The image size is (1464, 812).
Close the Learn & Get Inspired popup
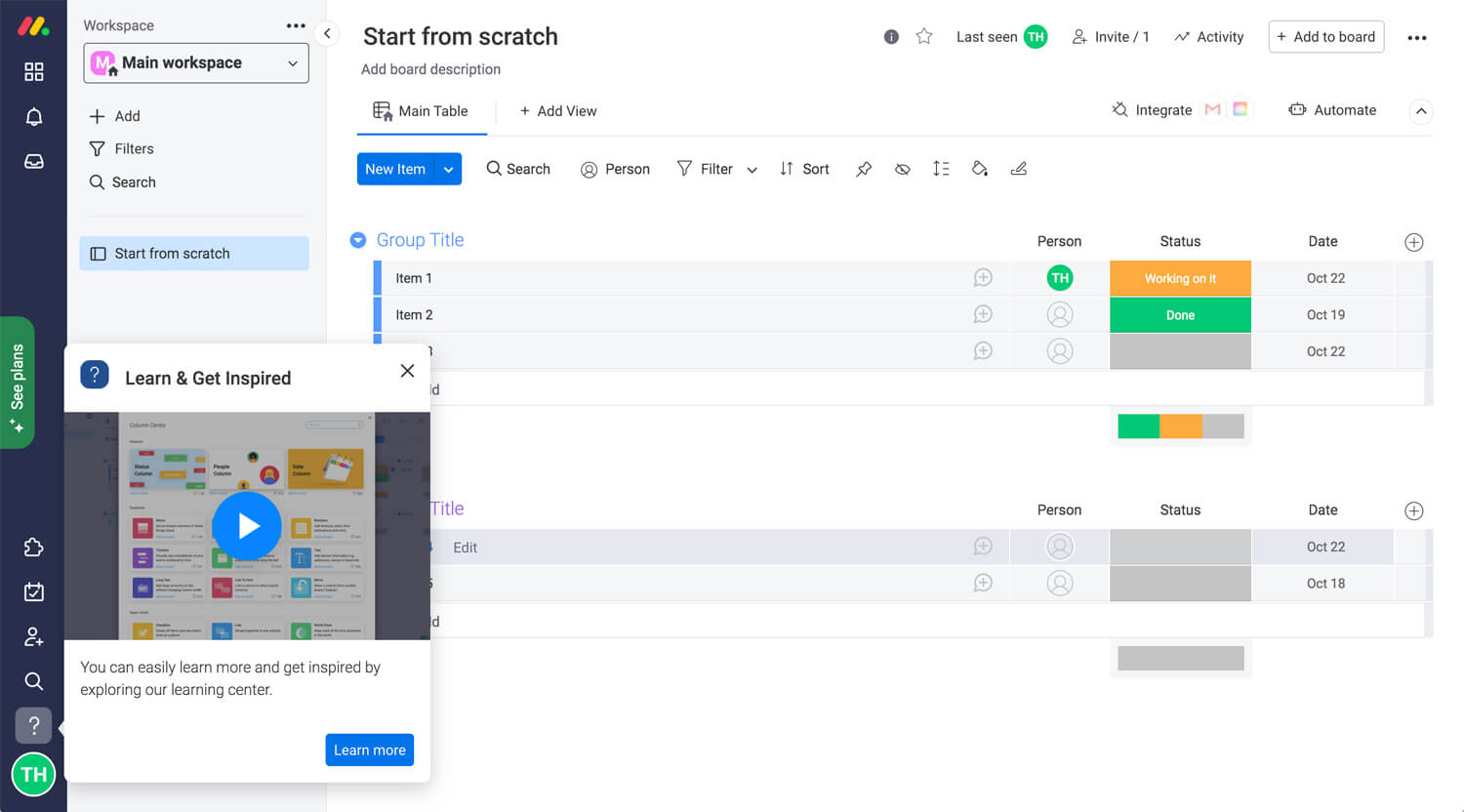pyautogui.click(x=408, y=371)
